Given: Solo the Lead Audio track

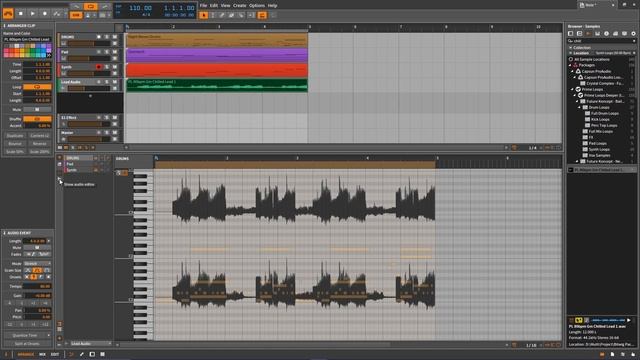Looking at the screenshot, I should pos(107,82).
